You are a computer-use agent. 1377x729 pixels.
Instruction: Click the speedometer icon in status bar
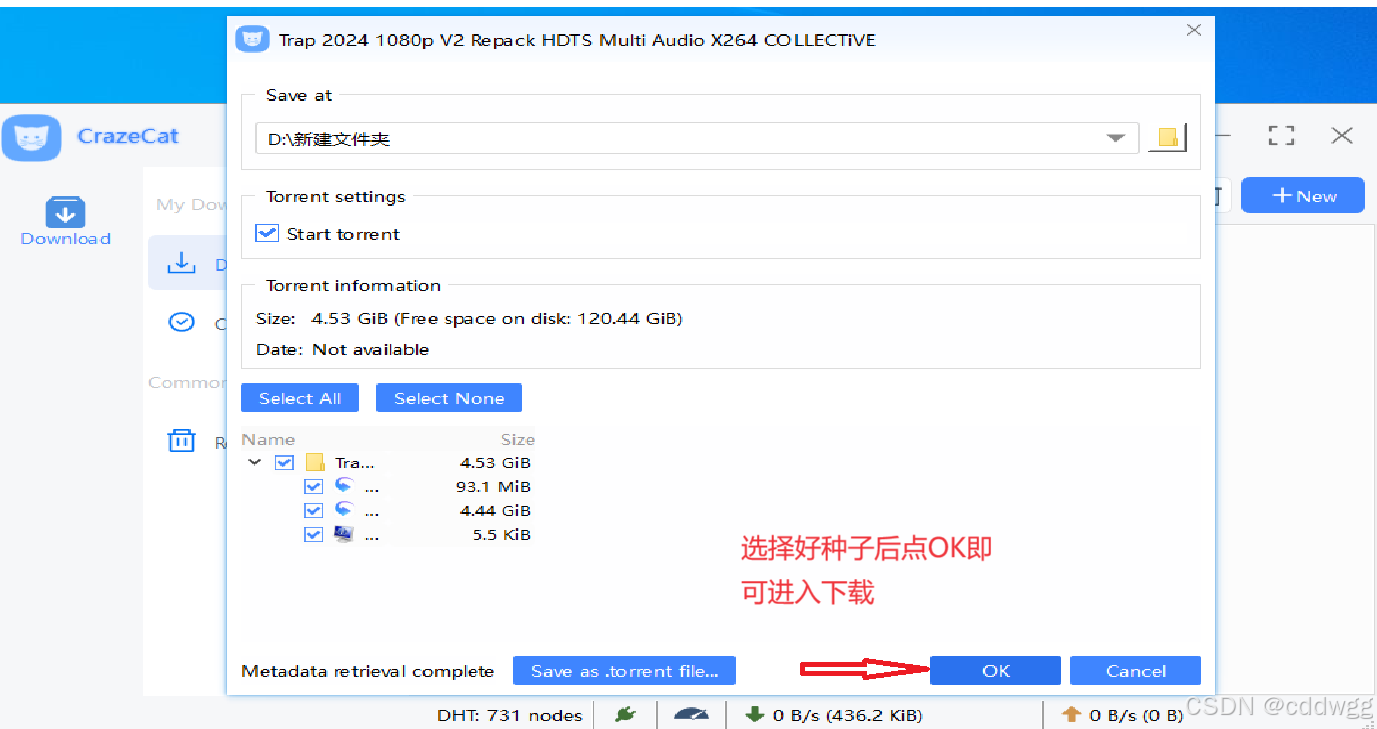click(x=691, y=715)
